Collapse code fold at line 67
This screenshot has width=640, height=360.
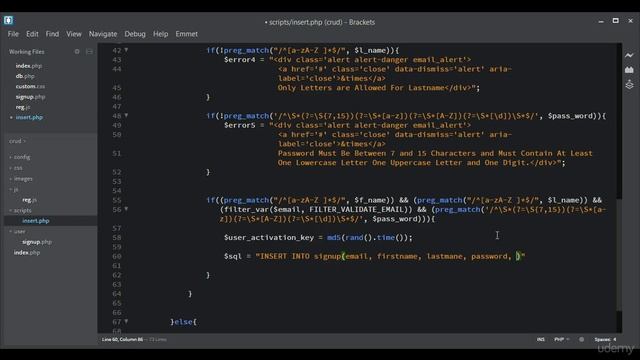tap(126, 321)
